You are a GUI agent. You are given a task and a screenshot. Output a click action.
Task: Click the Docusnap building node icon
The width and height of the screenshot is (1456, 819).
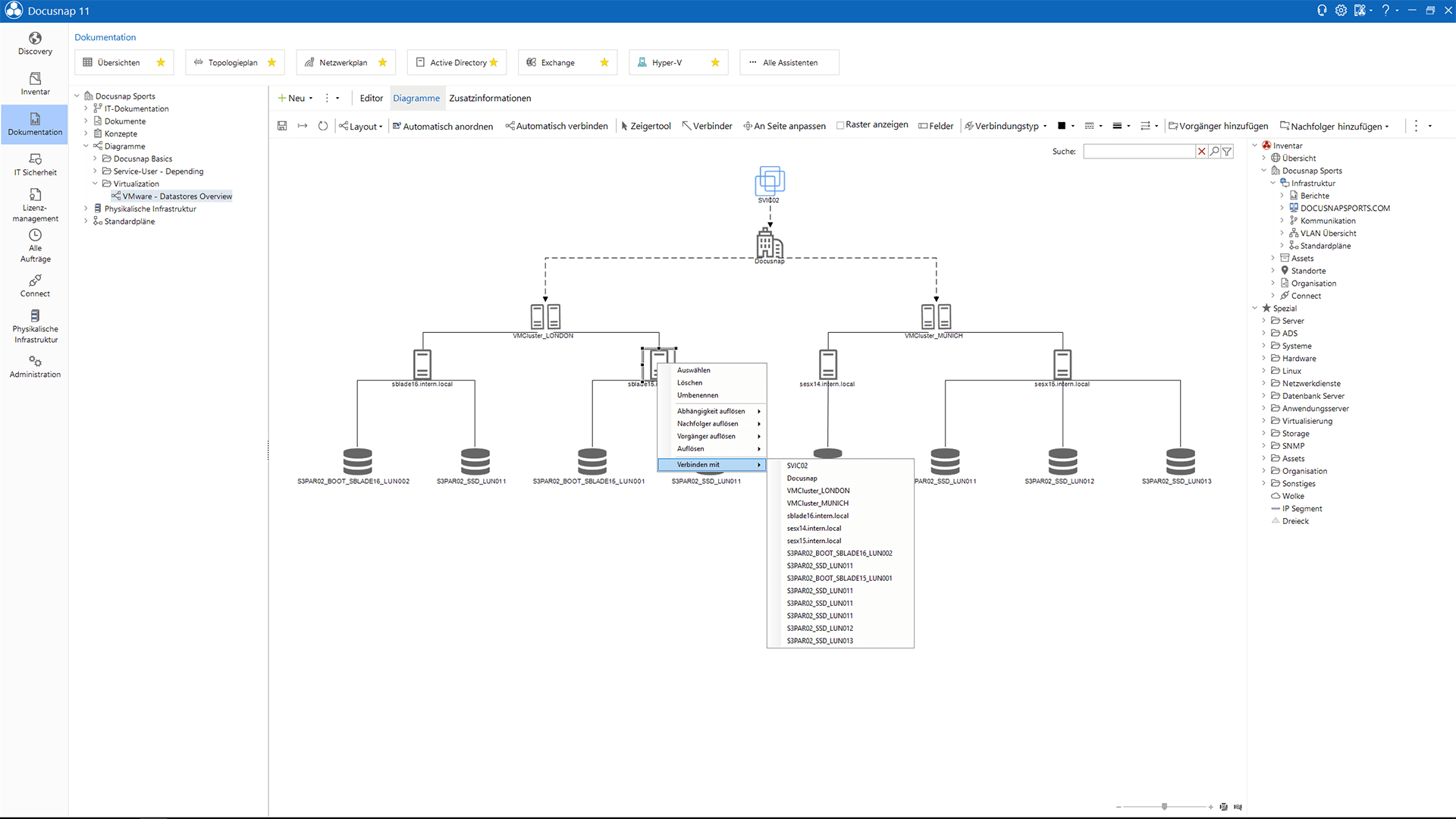pyautogui.click(x=770, y=243)
